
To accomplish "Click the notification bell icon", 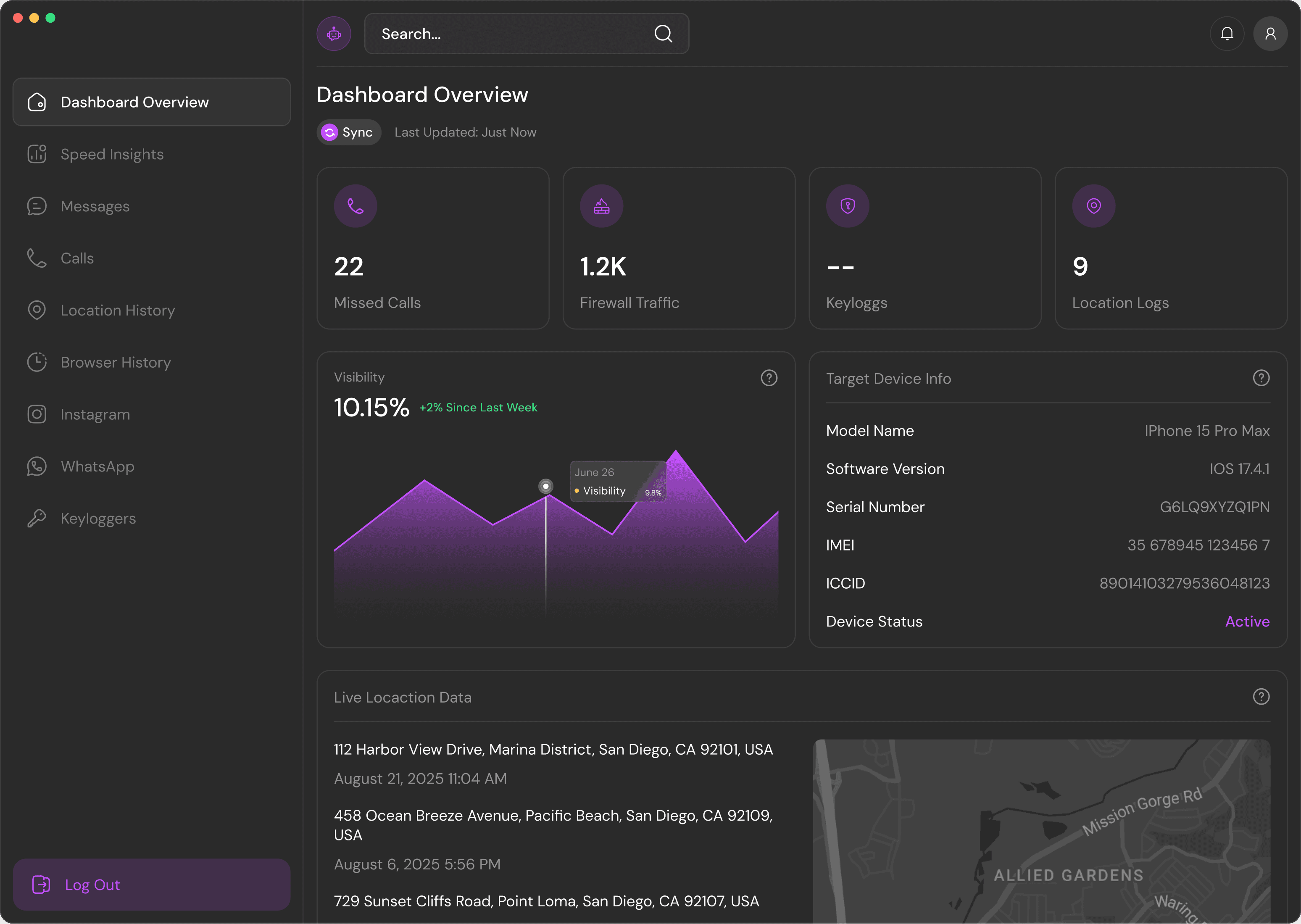I will point(1227,34).
